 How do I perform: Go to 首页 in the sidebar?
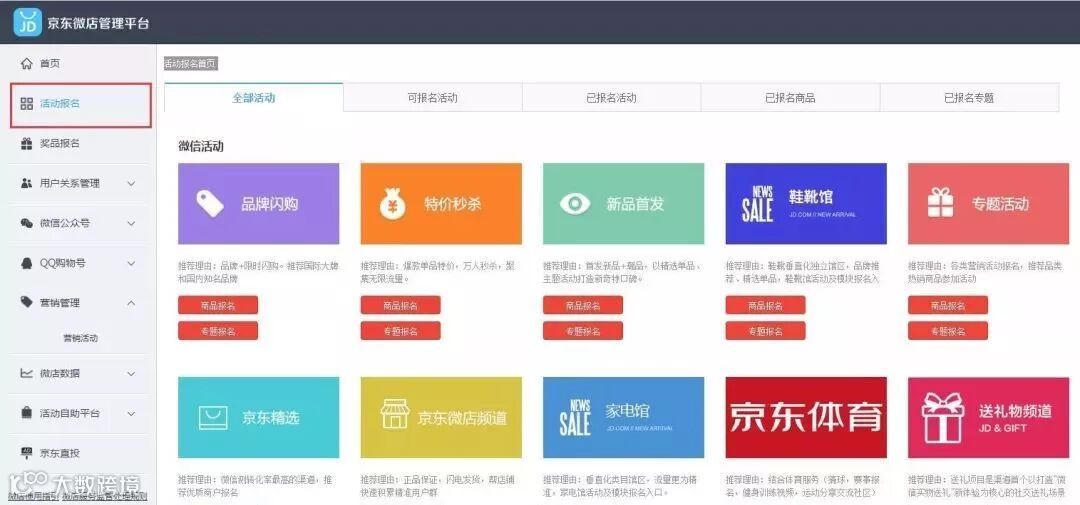click(x=50, y=63)
